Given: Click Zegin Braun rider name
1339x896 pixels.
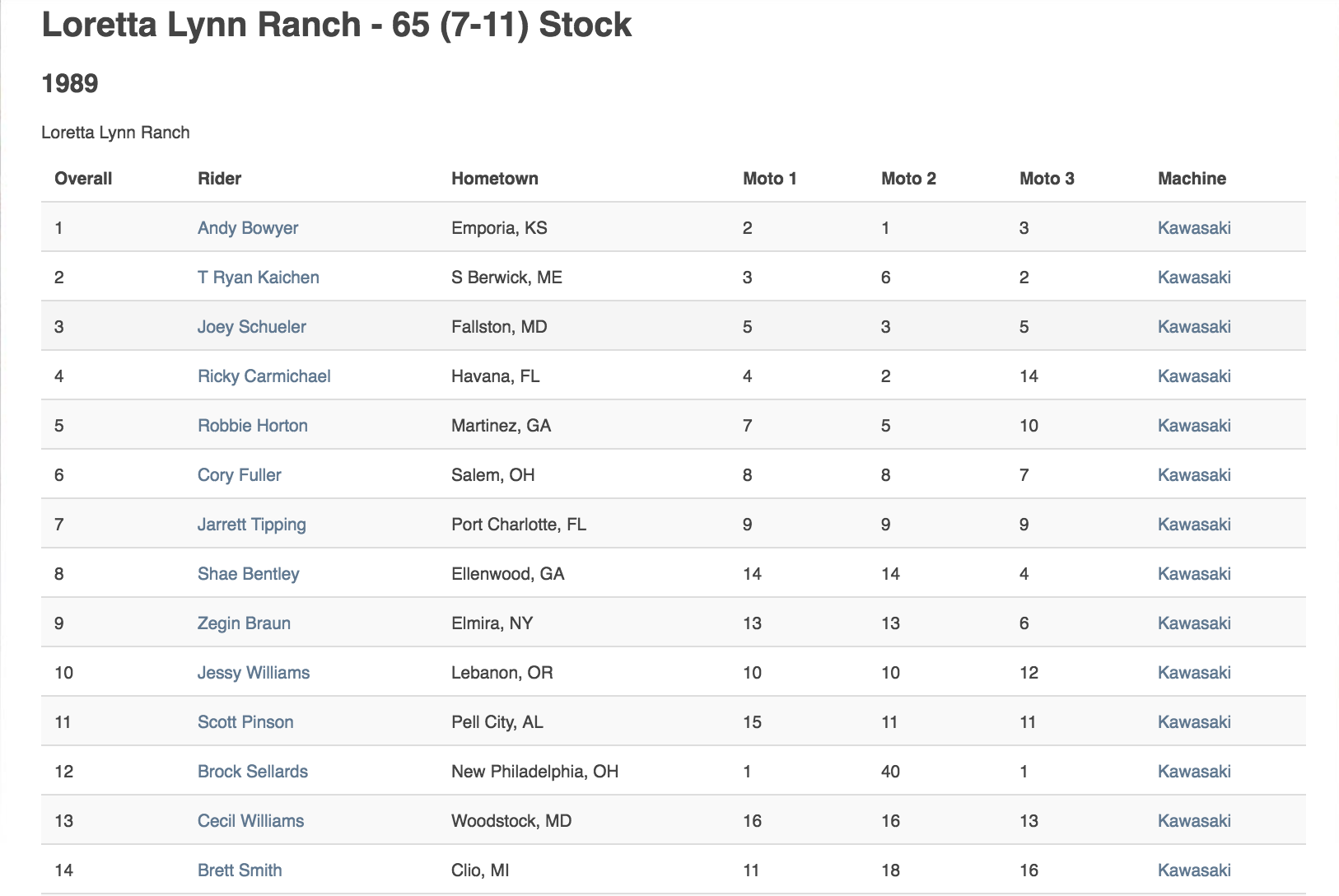Looking at the screenshot, I should [x=244, y=623].
